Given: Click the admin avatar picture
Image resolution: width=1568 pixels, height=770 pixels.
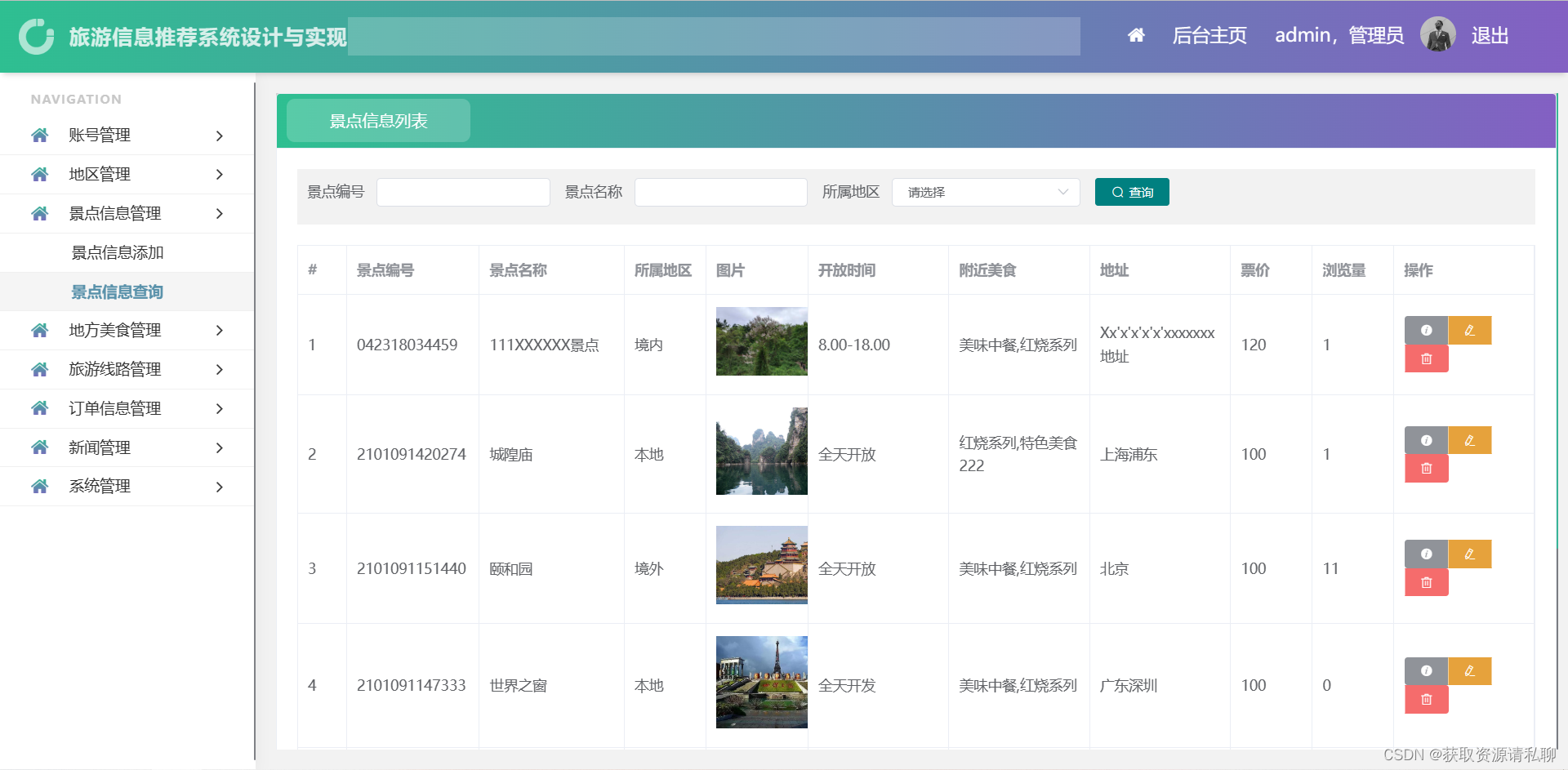Looking at the screenshot, I should coord(1437,35).
